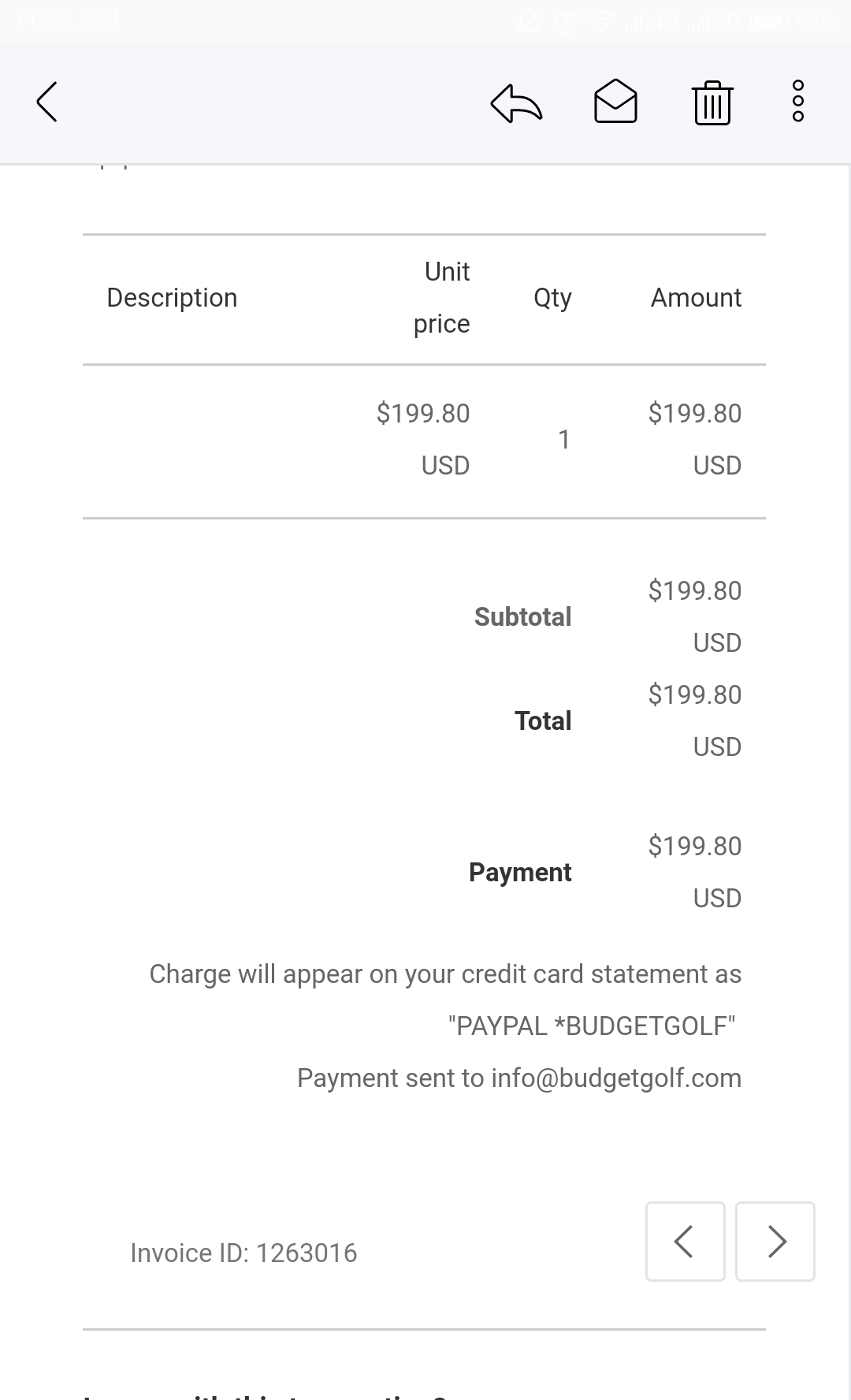This screenshot has height=1400, width=851.
Task: Tap the Invoice ID 1263016 text
Action: point(243,1253)
